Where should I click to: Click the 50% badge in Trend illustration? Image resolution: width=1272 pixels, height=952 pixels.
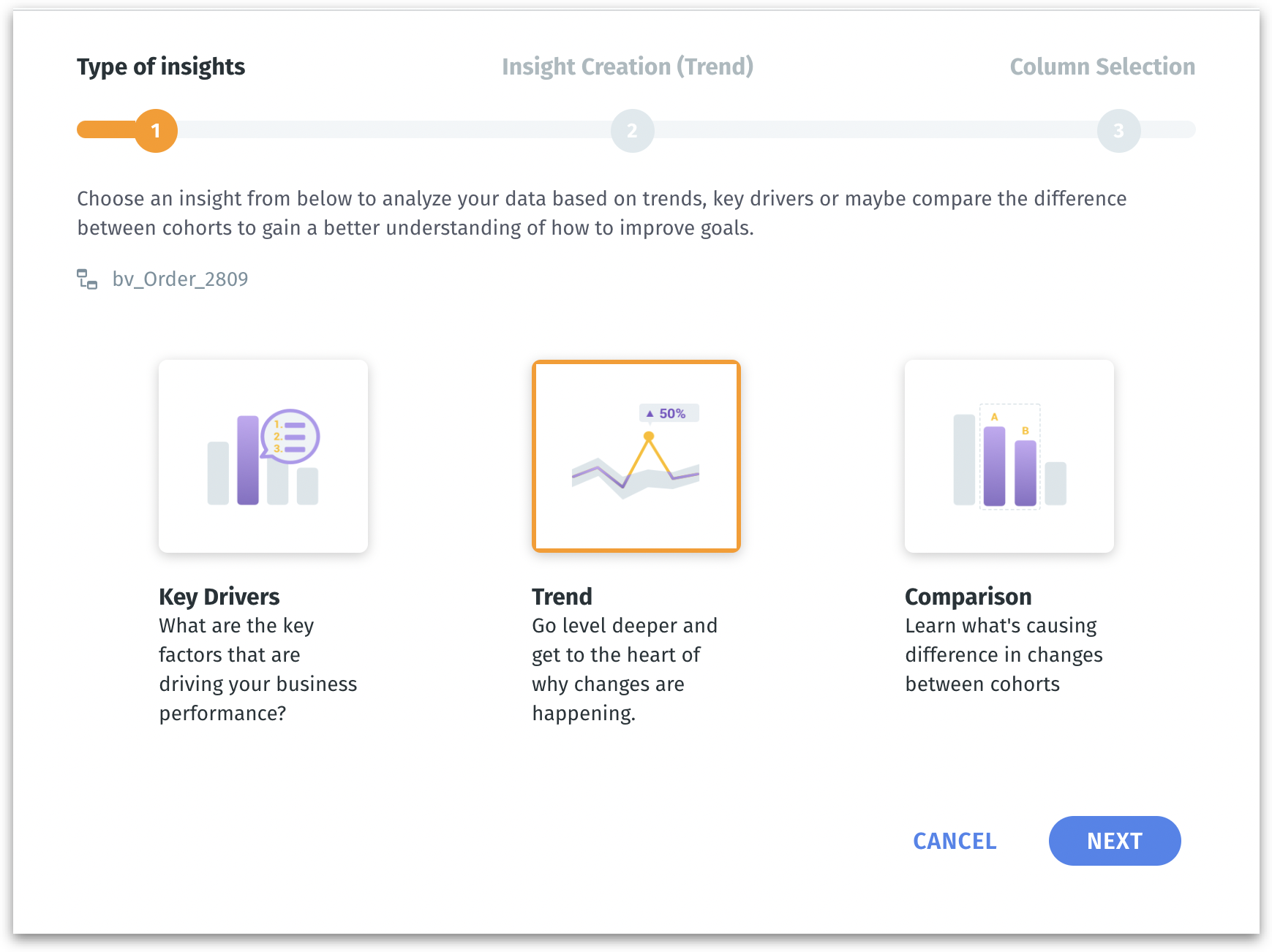pyautogui.click(x=669, y=414)
